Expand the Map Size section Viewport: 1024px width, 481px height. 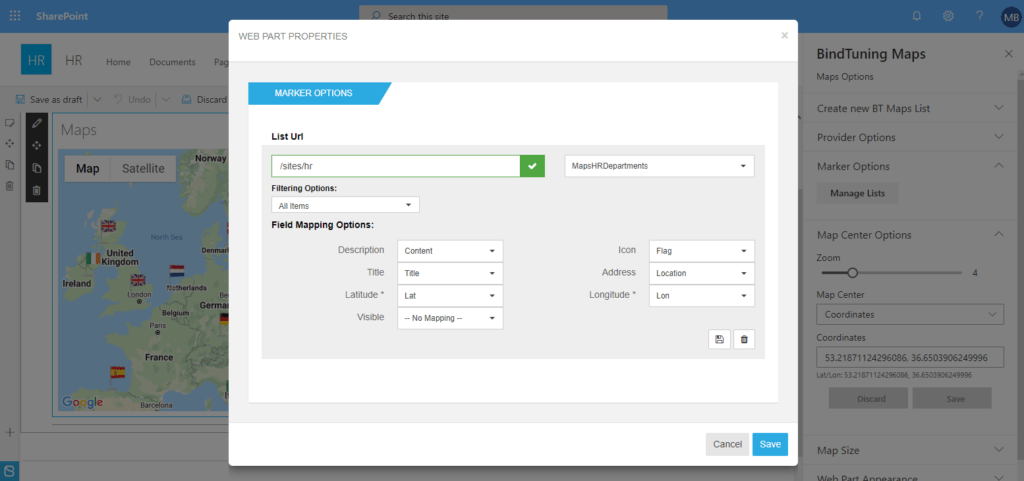click(x=910, y=450)
